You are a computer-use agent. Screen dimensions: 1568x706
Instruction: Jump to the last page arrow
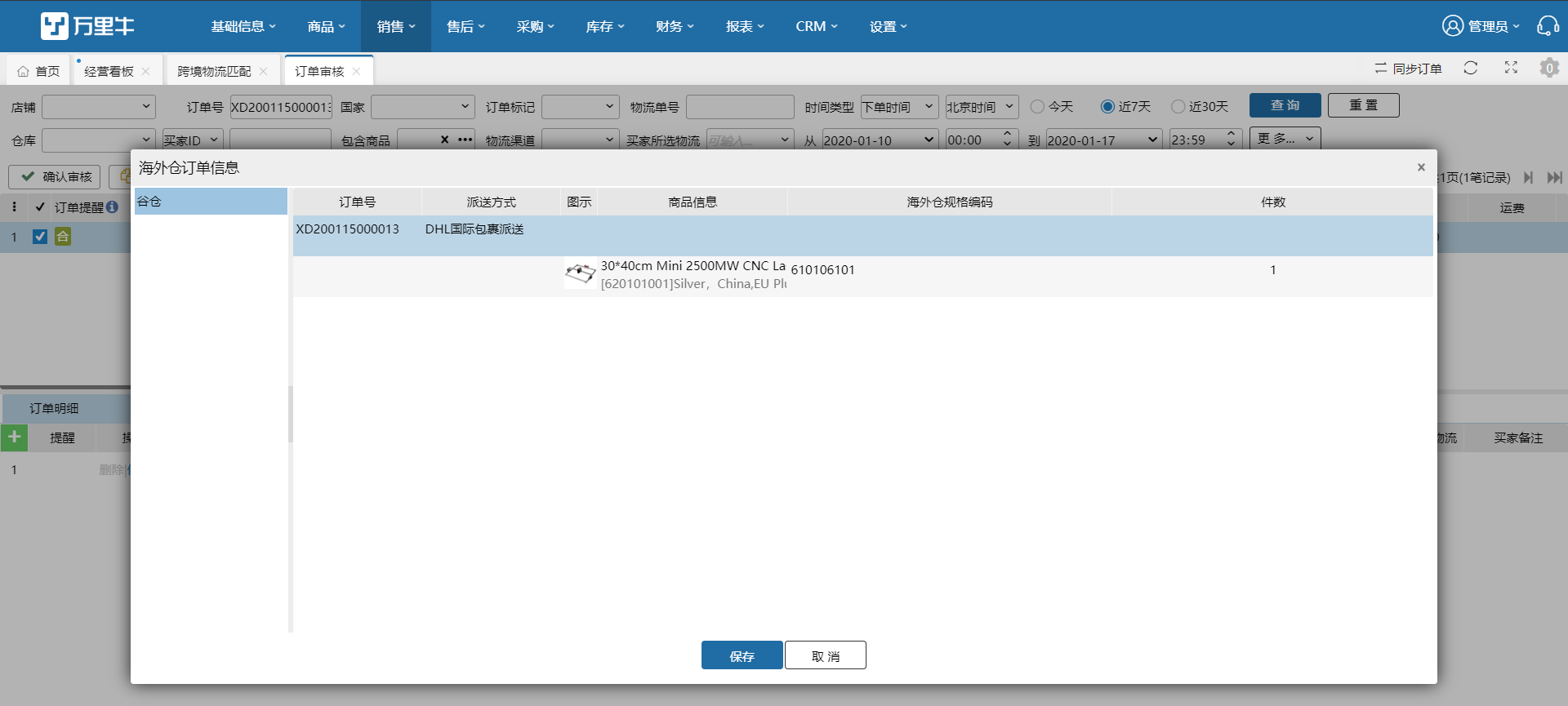[1554, 177]
